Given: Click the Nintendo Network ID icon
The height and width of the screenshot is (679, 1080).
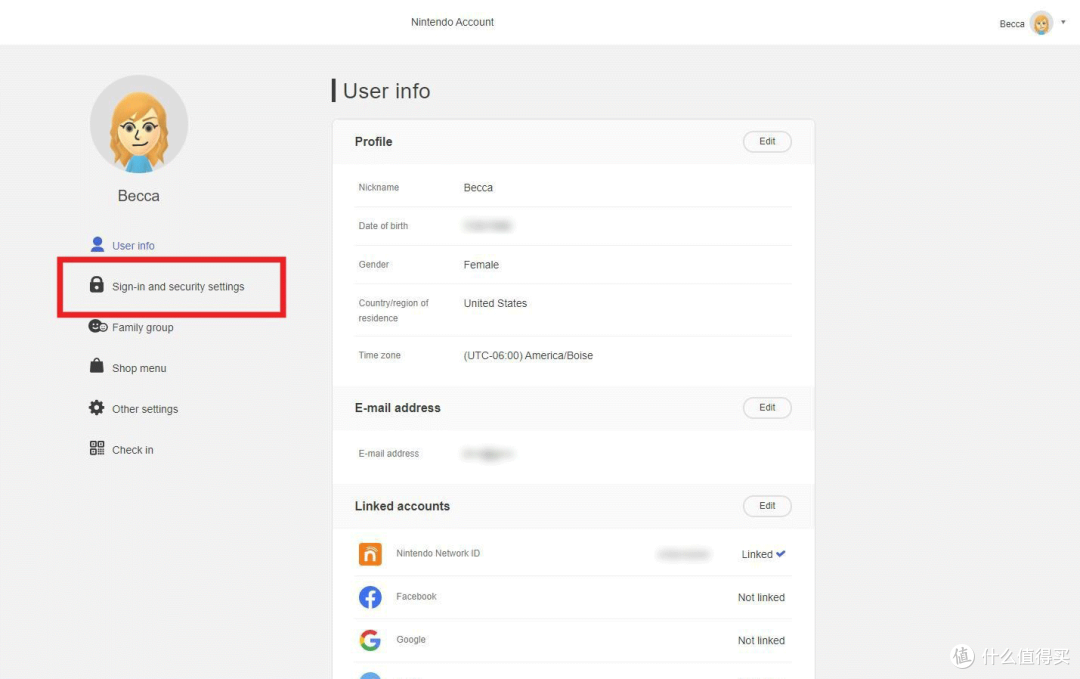Looking at the screenshot, I should click(370, 554).
